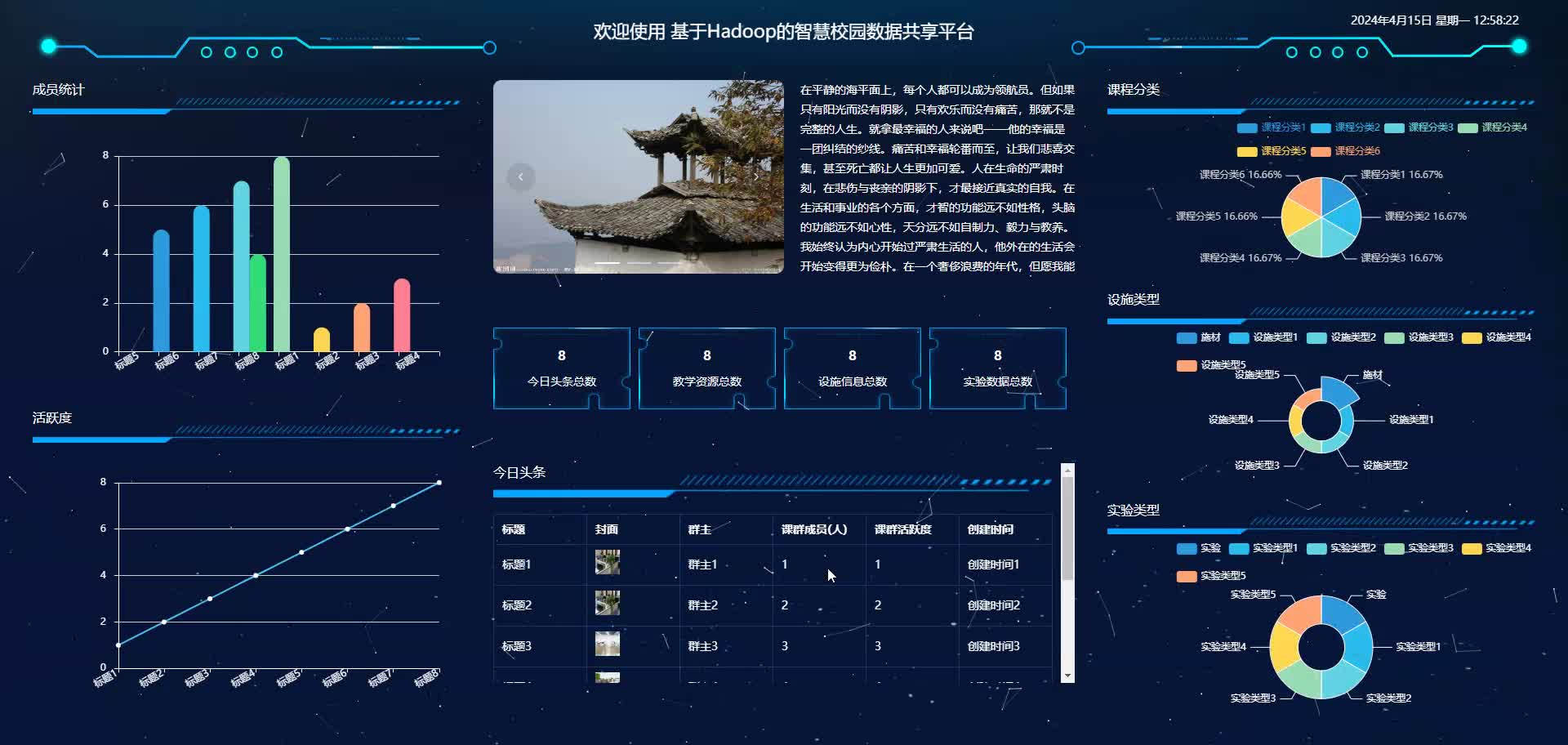Toggle the 课程分类4 legend item
1568x745 pixels.
[x=1492, y=127]
